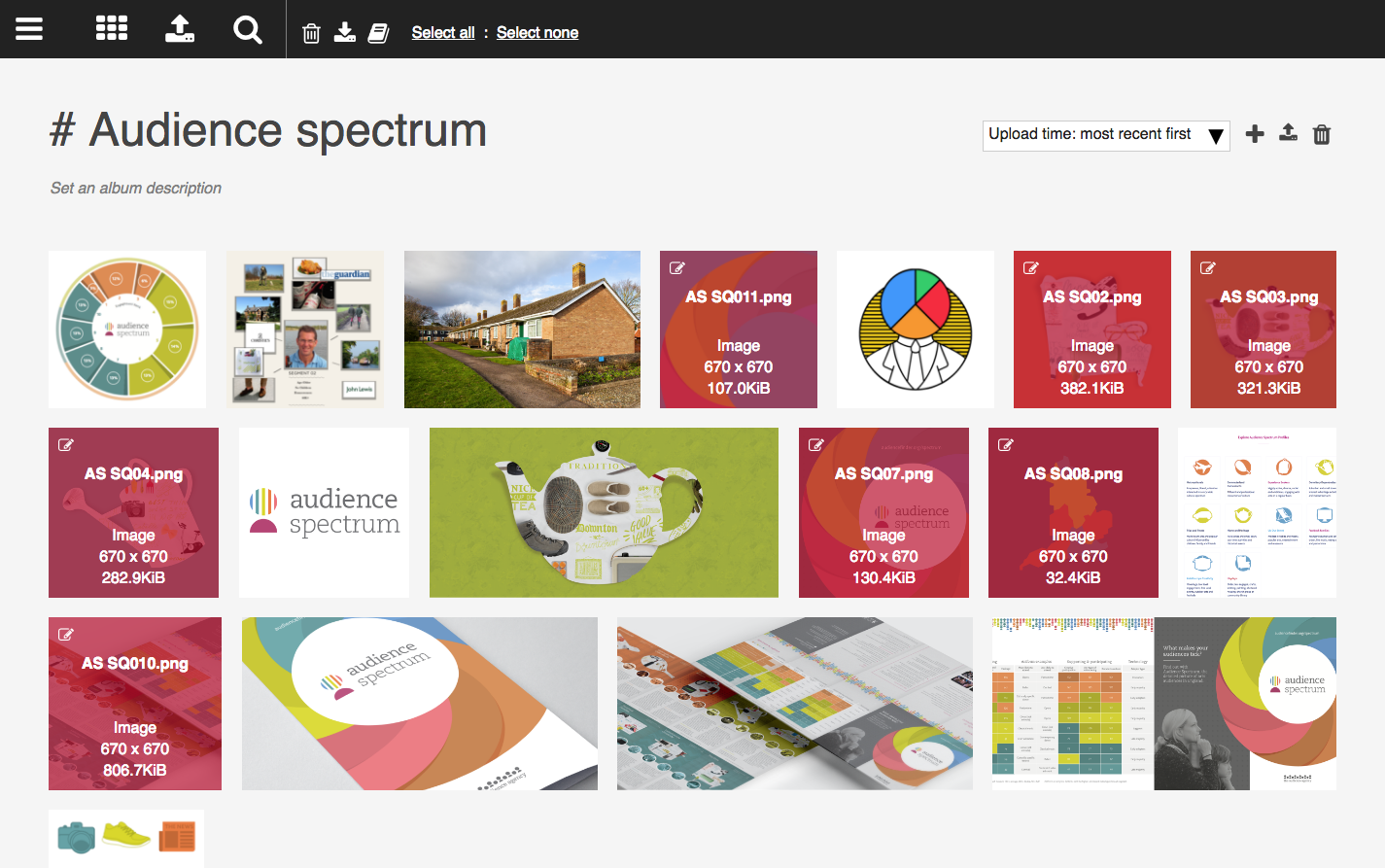This screenshot has height=868, width=1385.
Task: Click Select none link
Action: coord(537,32)
